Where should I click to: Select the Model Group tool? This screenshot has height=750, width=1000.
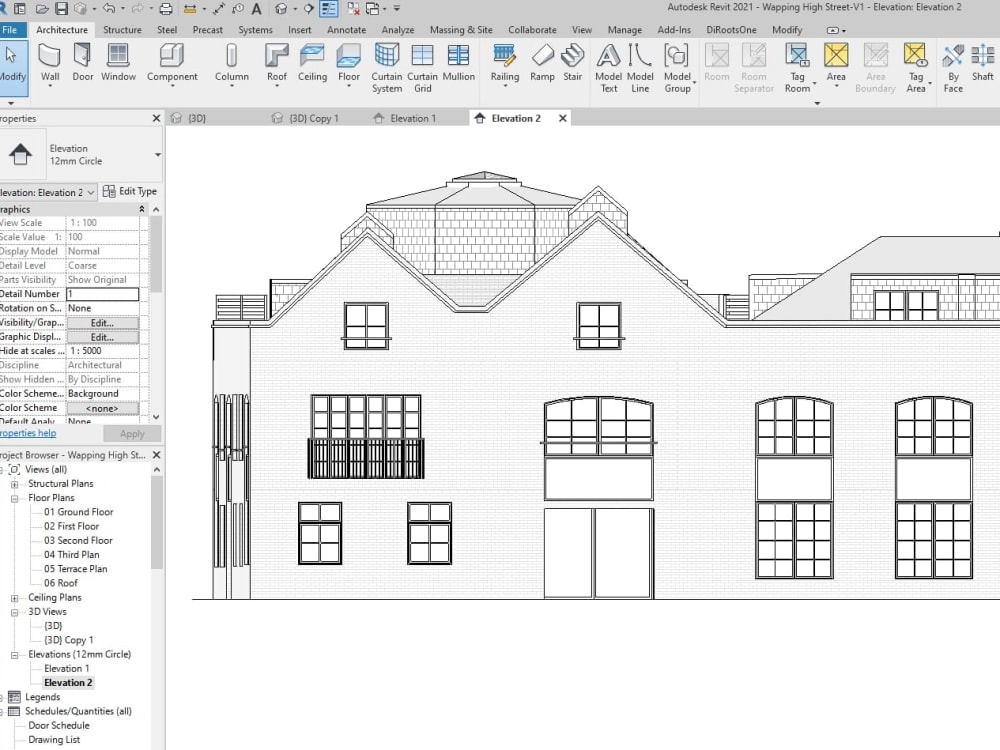677,68
